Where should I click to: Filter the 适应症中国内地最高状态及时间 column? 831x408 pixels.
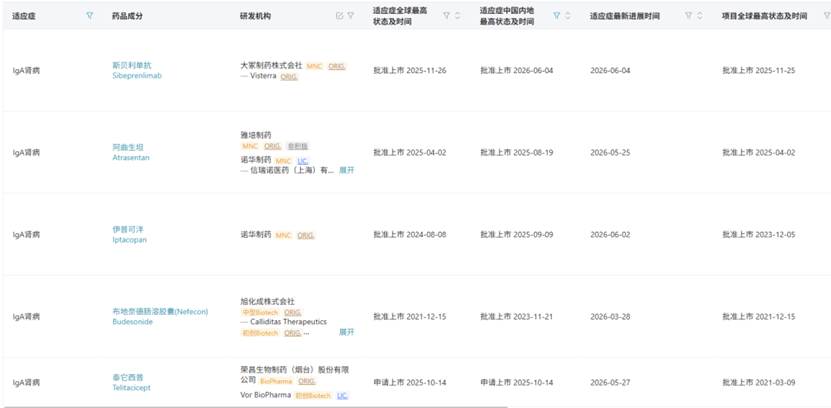(x=556, y=16)
